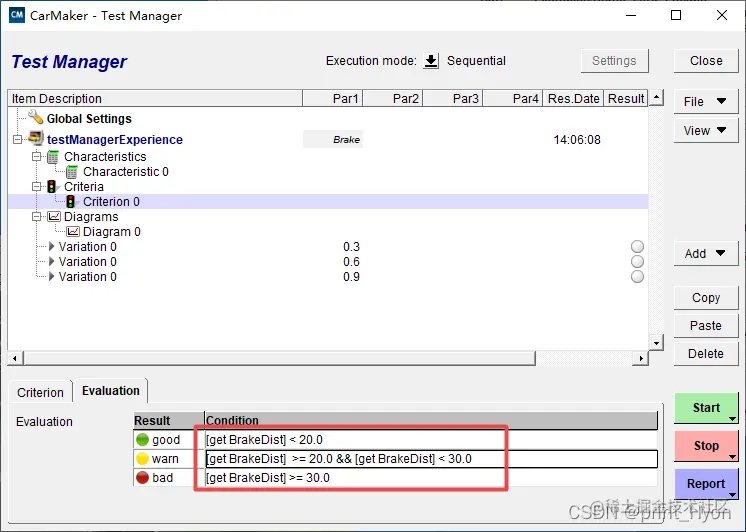Screen dimensions: 746x532
Task: Click the Par2 column header
Action: pyautogui.click(x=393, y=99)
